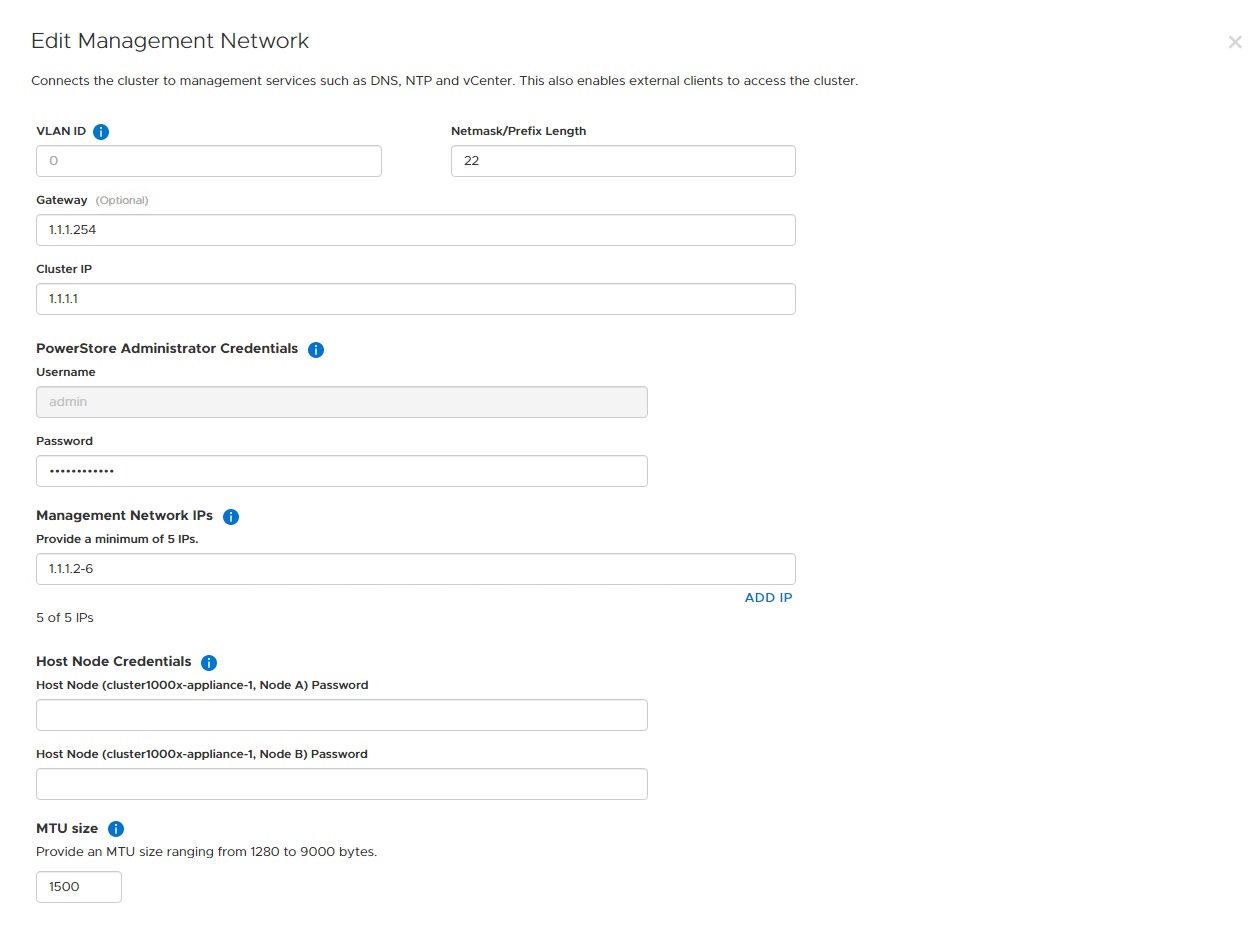The height and width of the screenshot is (952, 1254).
Task: Select the Node B Password field
Action: tap(342, 784)
